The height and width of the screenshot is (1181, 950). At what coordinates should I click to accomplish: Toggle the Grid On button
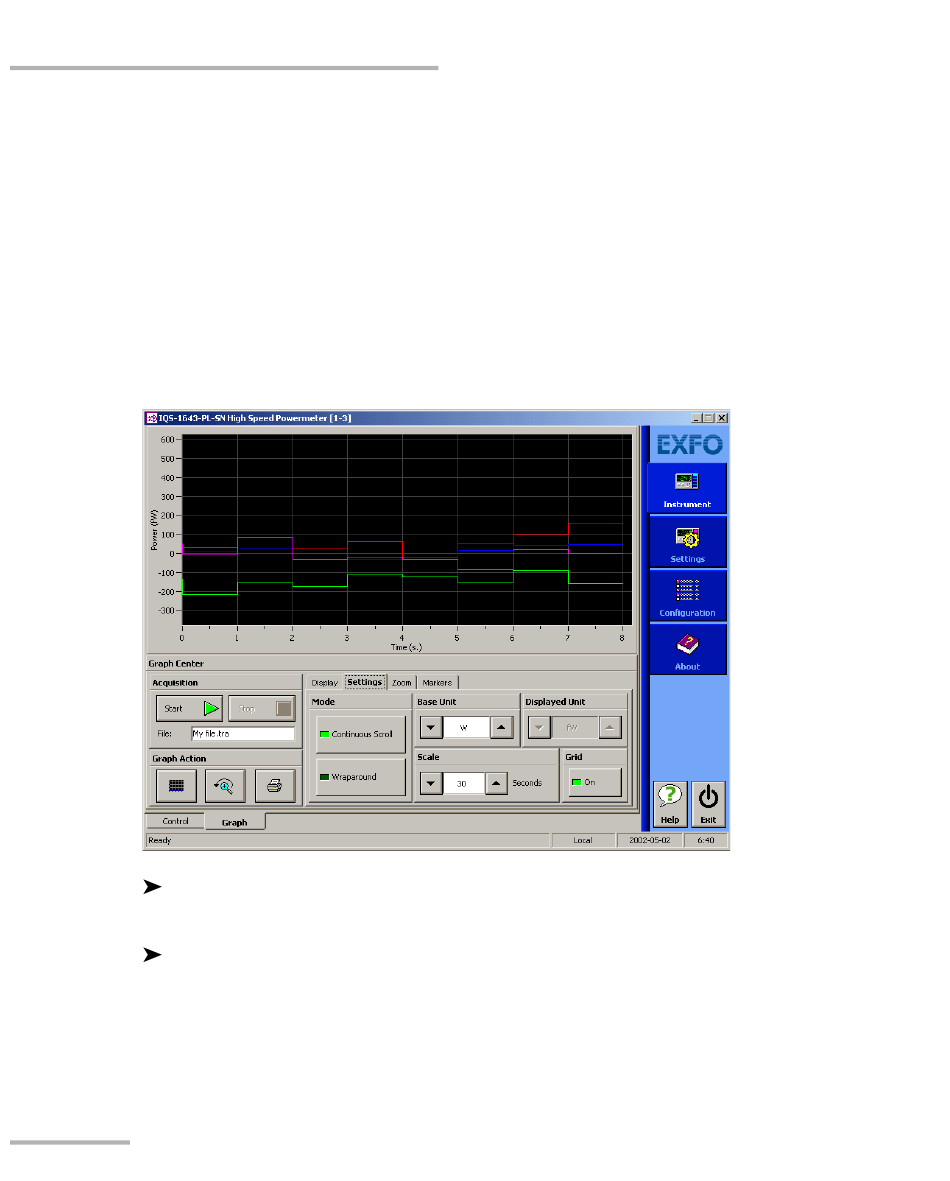pyautogui.click(x=595, y=782)
